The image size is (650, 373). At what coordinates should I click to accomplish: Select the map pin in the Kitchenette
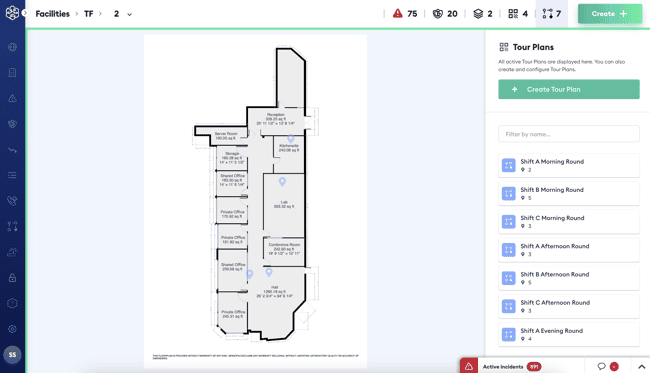click(x=291, y=139)
